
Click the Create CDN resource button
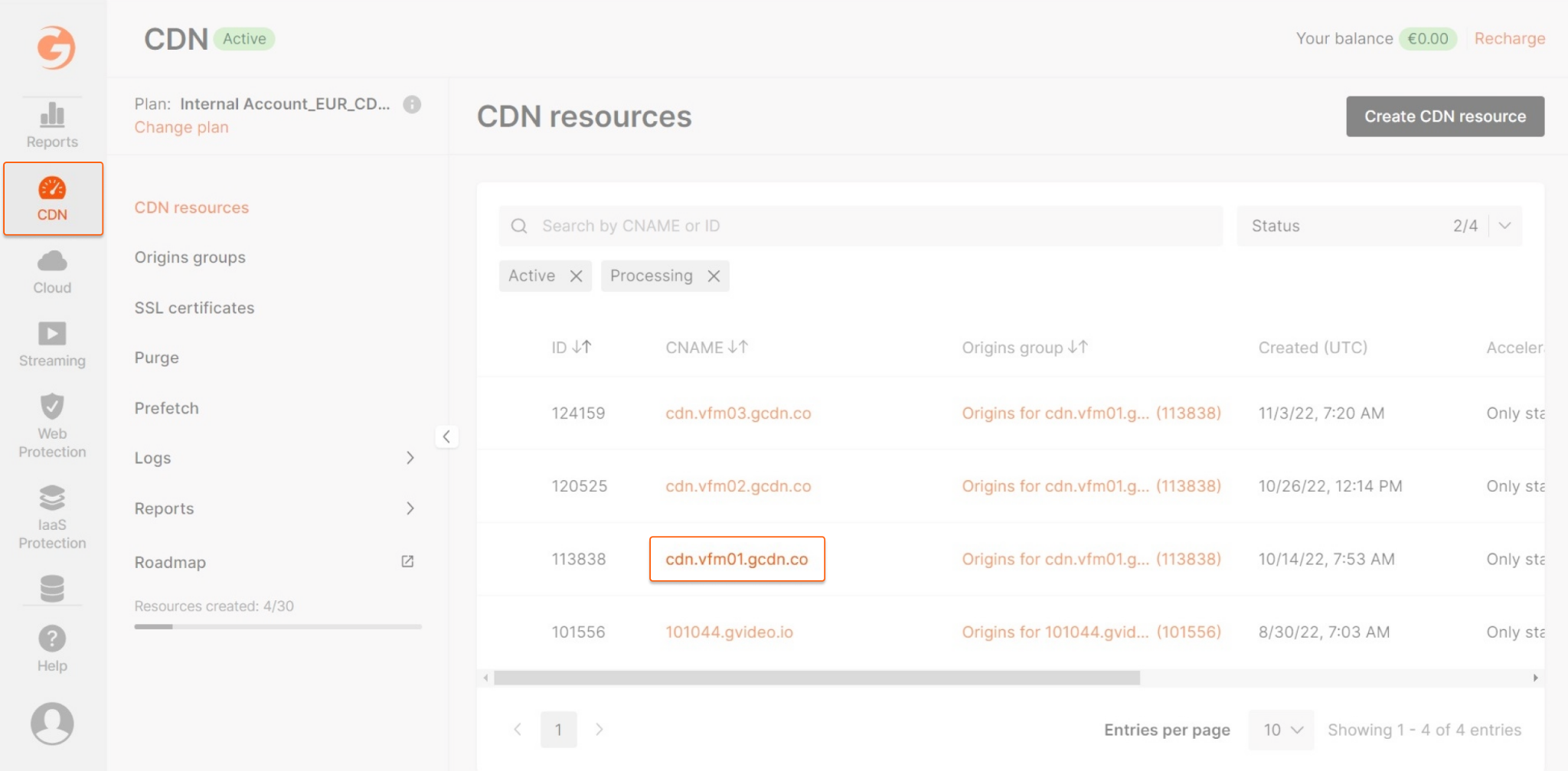(1443, 116)
